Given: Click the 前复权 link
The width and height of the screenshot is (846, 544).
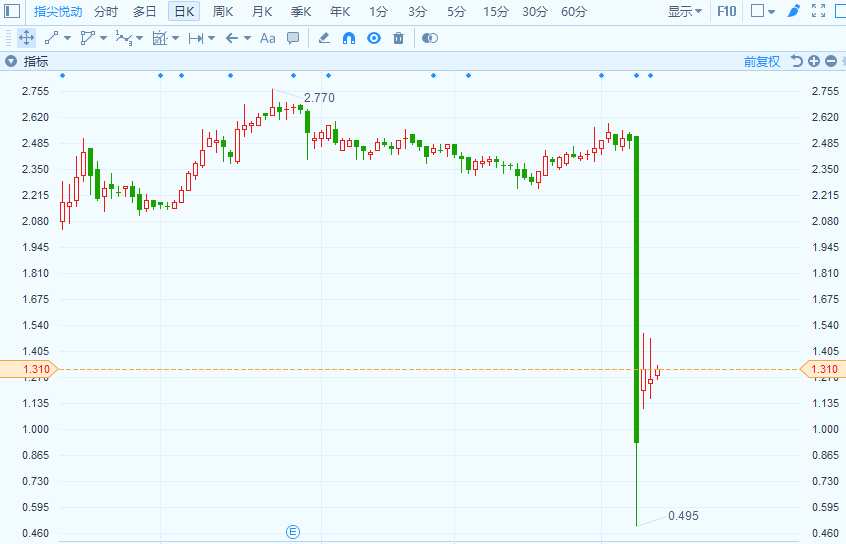Looking at the screenshot, I should [x=762, y=62].
